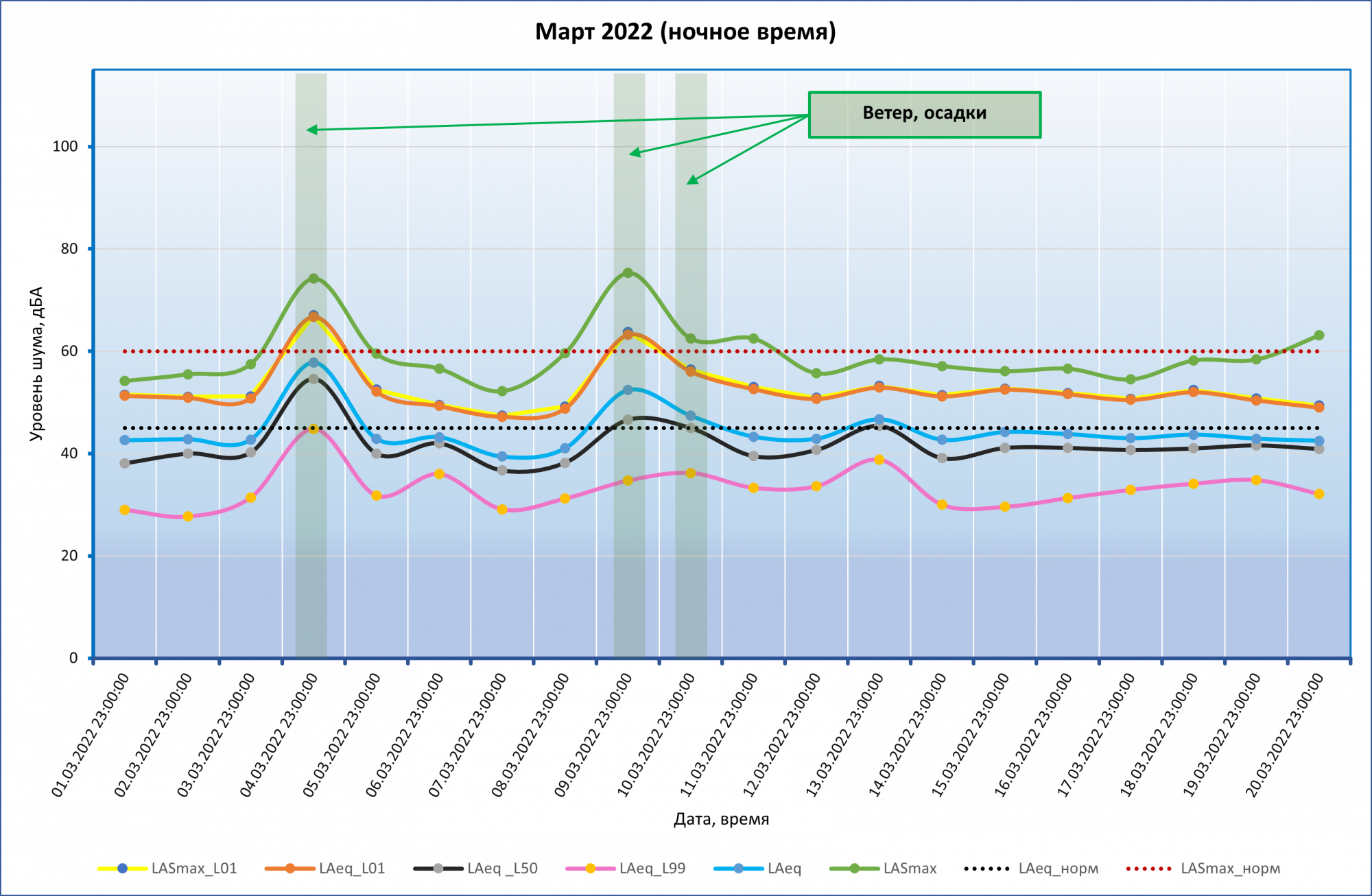The image size is (1372, 896).
Task: Select the LAeq_L99 marker on 02.03.2022
Action: (188, 516)
